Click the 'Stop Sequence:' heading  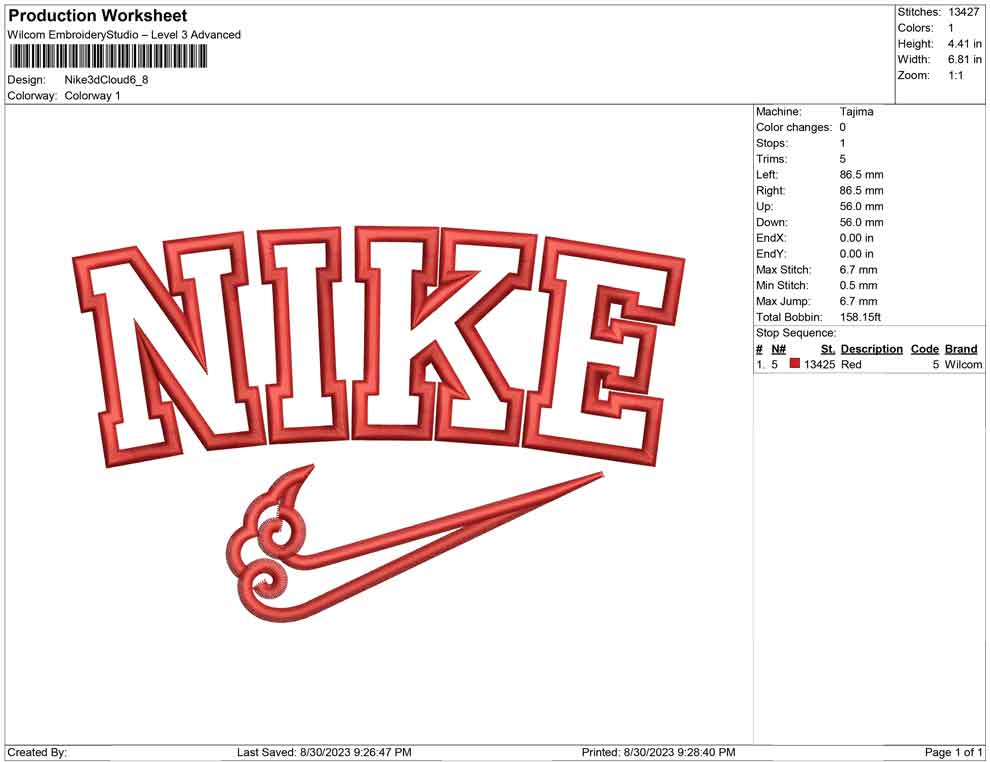pyautogui.click(x=796, y=333)
